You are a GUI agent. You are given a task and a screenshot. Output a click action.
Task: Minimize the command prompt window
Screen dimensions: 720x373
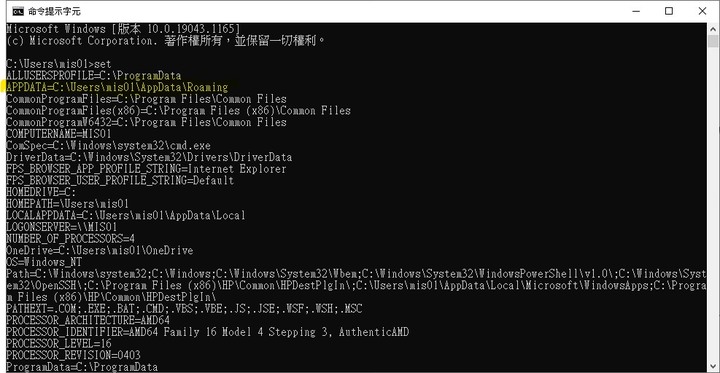pyautogui.click(x=636, y=11)
